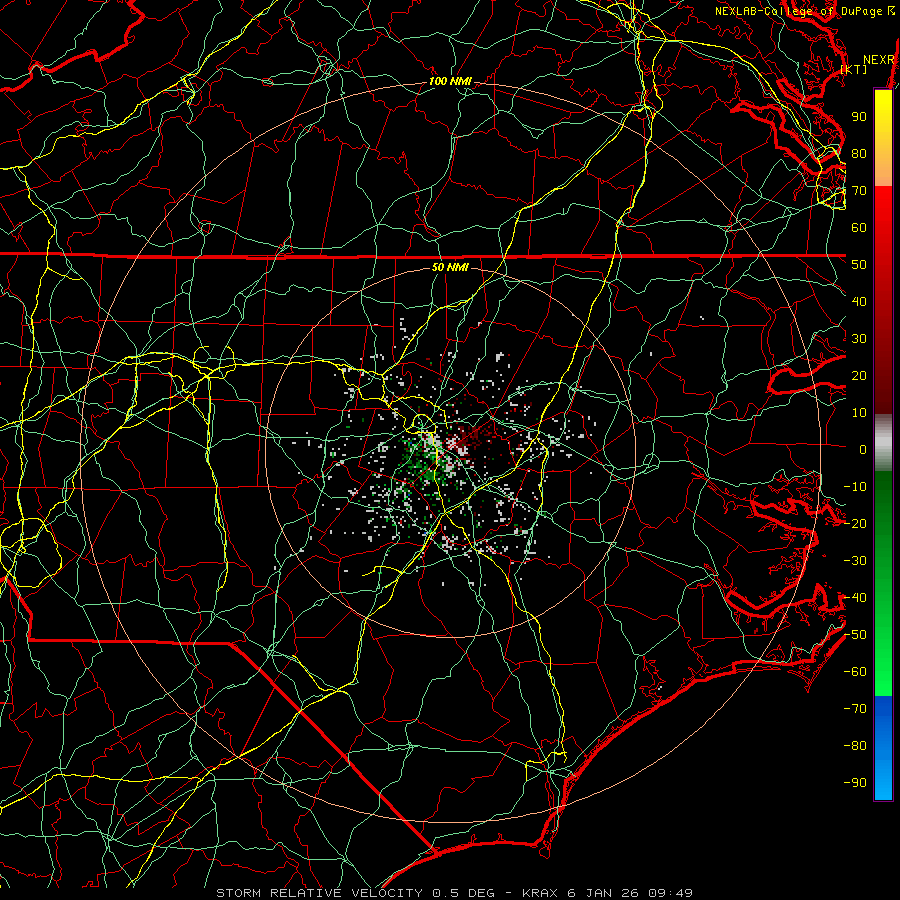
Task: Click the 0 value on the velocity scale
Action: [863, 449]
